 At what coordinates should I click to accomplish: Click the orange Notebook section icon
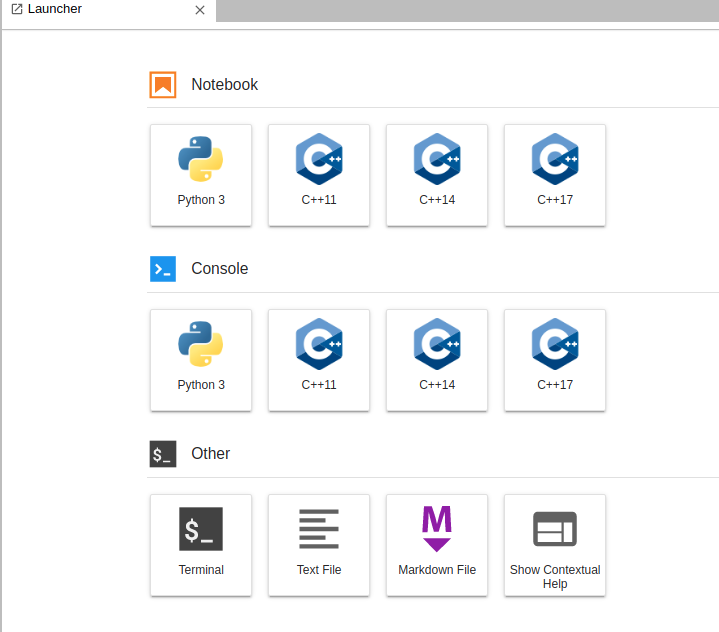163,85
